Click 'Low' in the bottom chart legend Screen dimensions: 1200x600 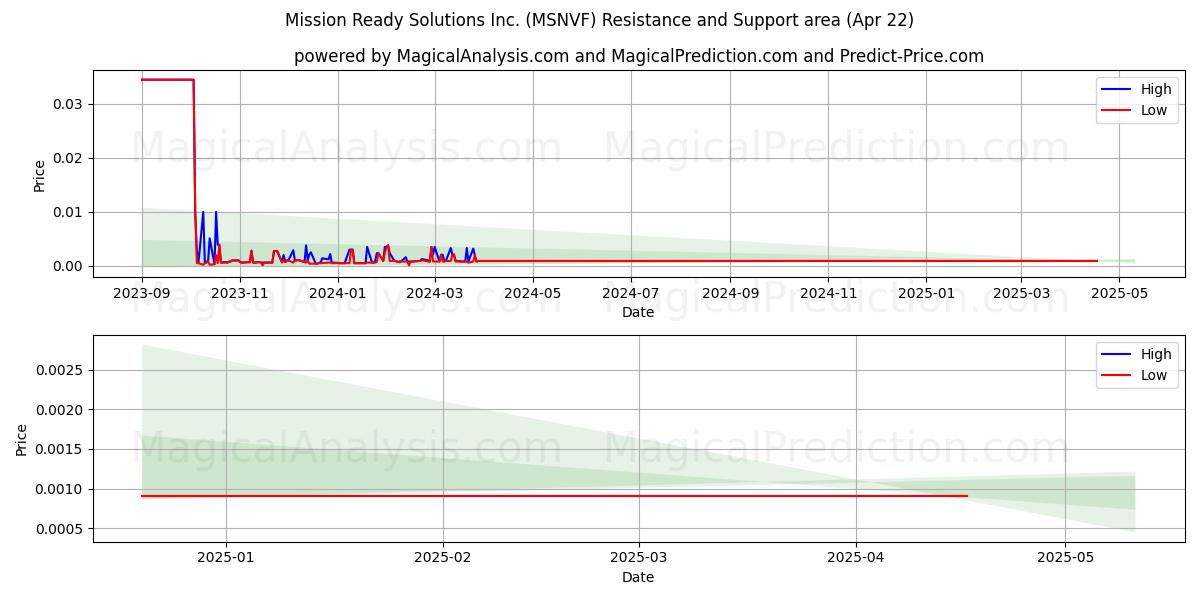pyautogui.click(x=1154, y=375)
